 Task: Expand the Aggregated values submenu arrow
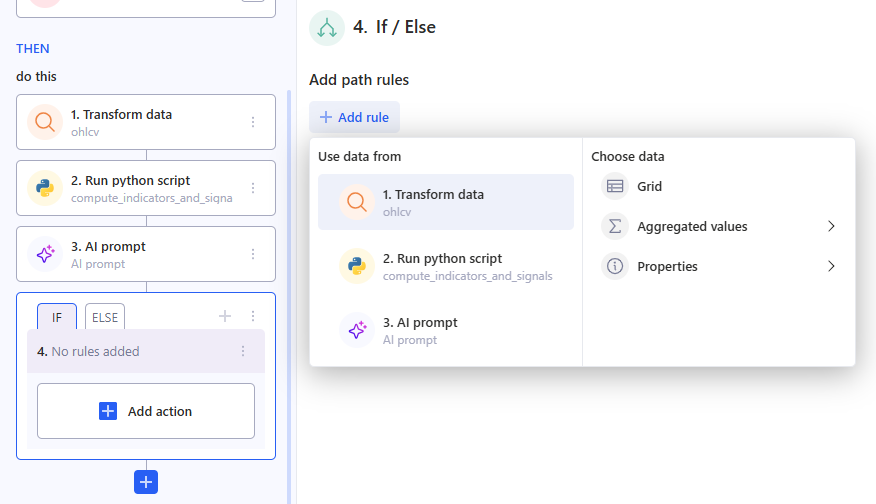(x=831, y=226)
